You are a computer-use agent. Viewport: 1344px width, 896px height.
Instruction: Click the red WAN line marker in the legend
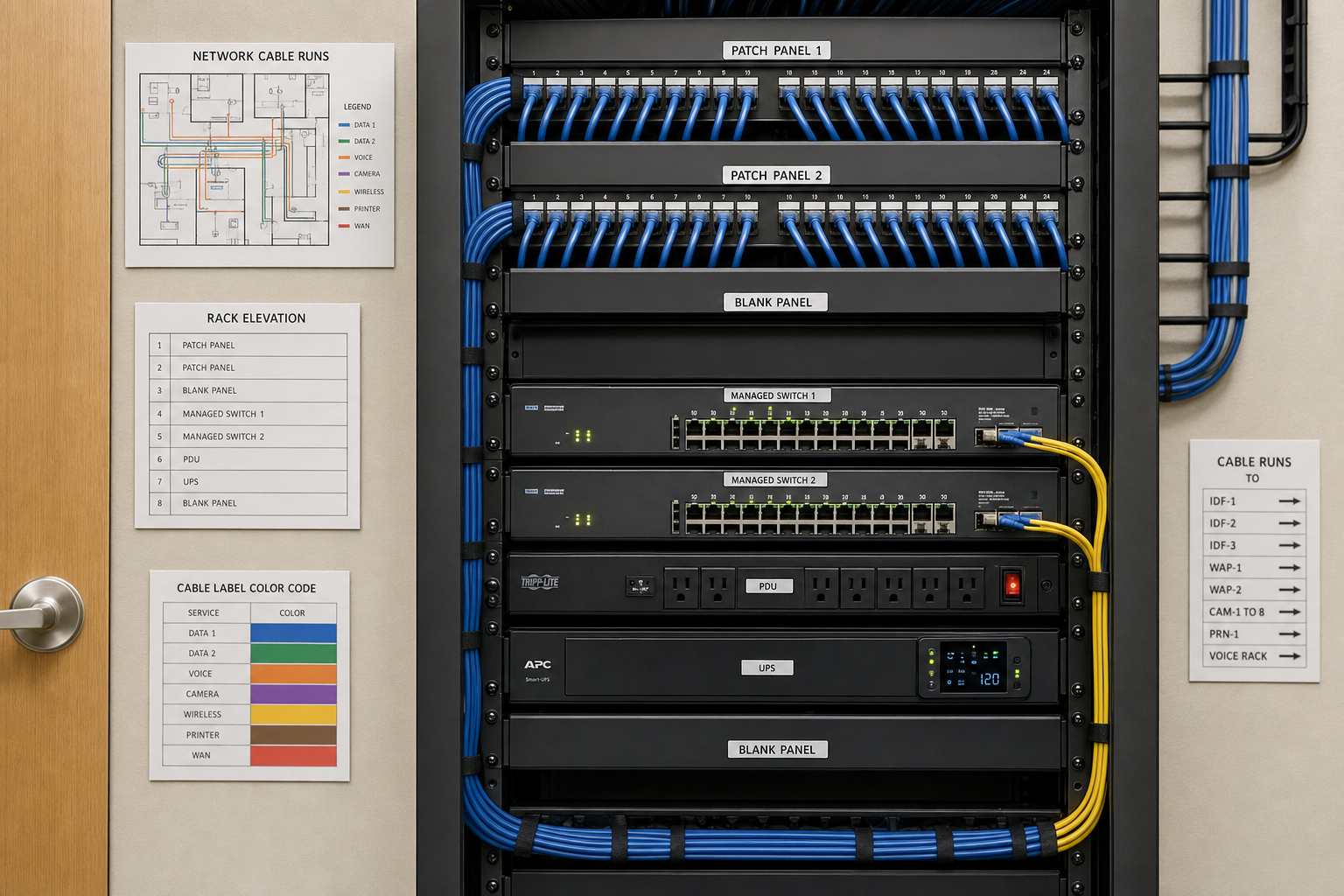tap(344, 226)
